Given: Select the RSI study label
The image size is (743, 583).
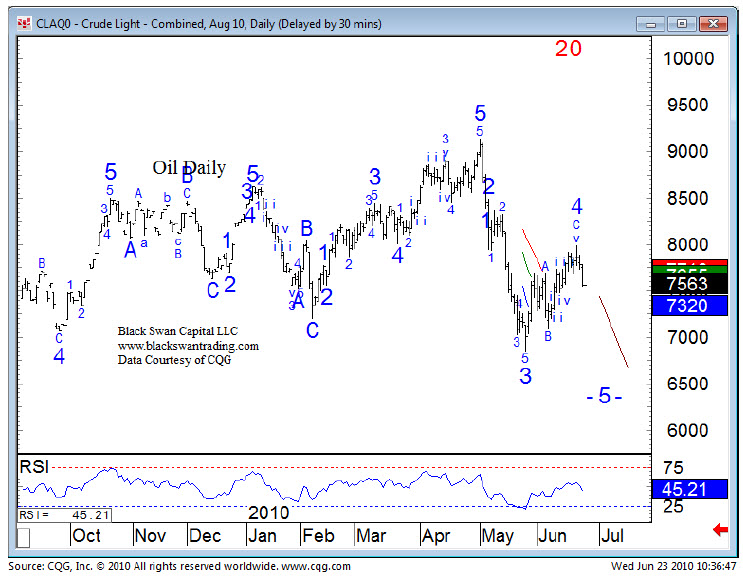Looking at the screenshot, I should (34, 467).
